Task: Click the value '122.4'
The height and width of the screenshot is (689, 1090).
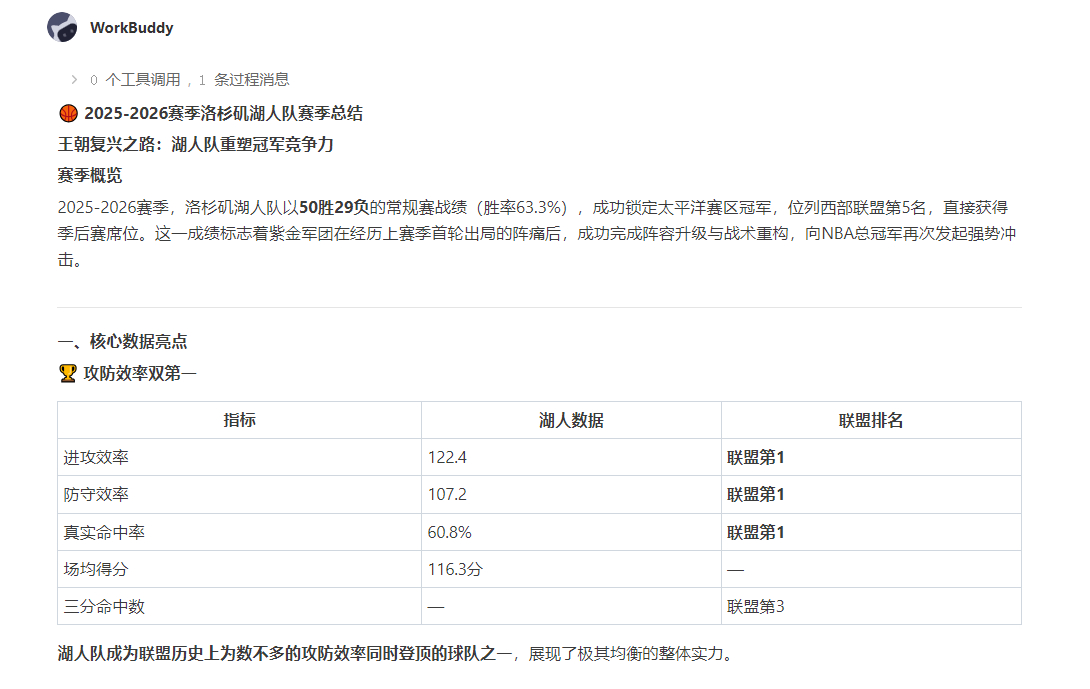Action: [447, 457]
